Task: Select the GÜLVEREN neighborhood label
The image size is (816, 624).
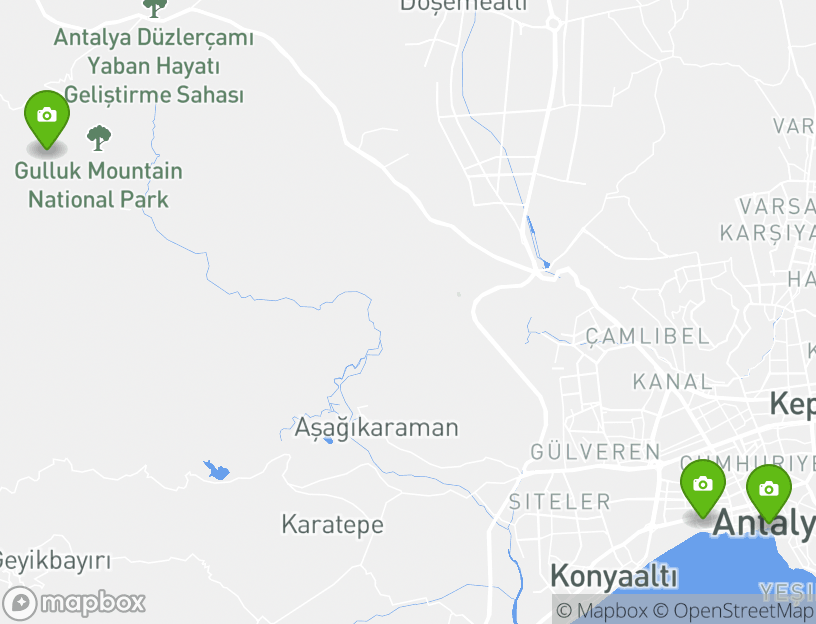Action: [x=595, y=452]
